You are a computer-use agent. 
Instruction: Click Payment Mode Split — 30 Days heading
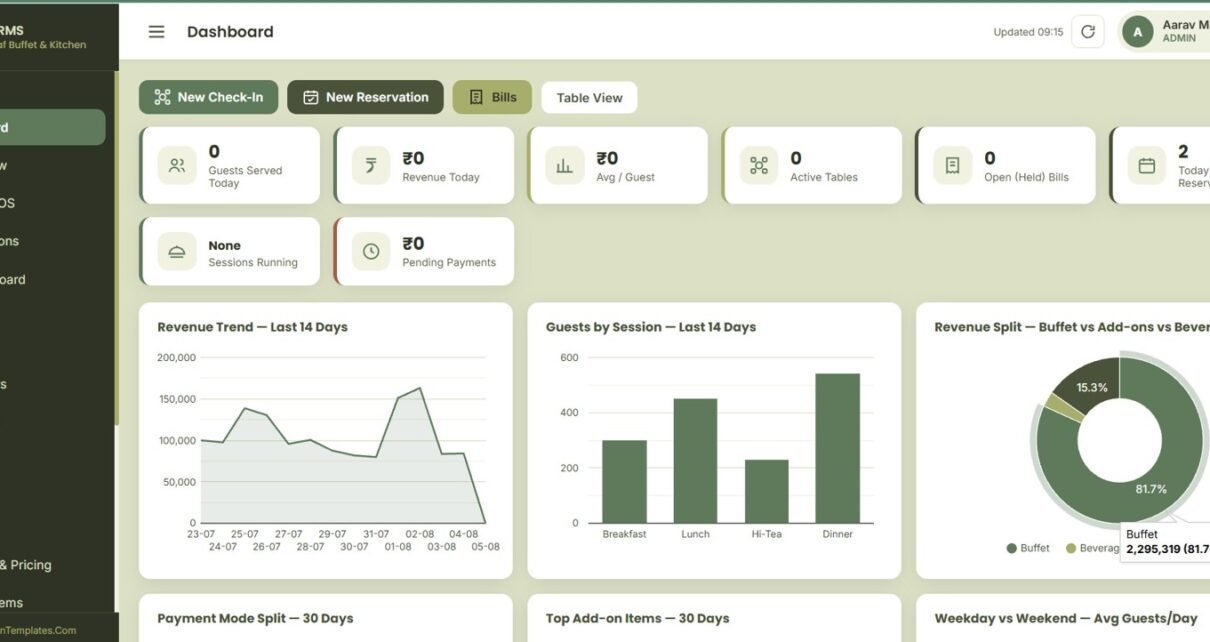[x=255, y=618]
